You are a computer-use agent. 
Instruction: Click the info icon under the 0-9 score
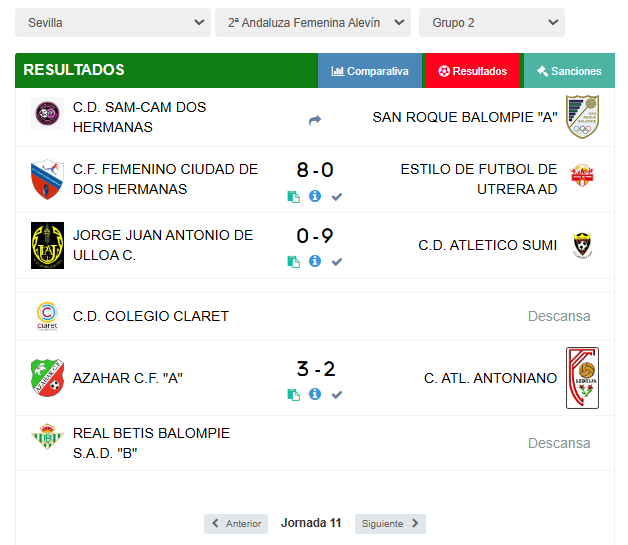pyautogui.click(x=315, y=261)
